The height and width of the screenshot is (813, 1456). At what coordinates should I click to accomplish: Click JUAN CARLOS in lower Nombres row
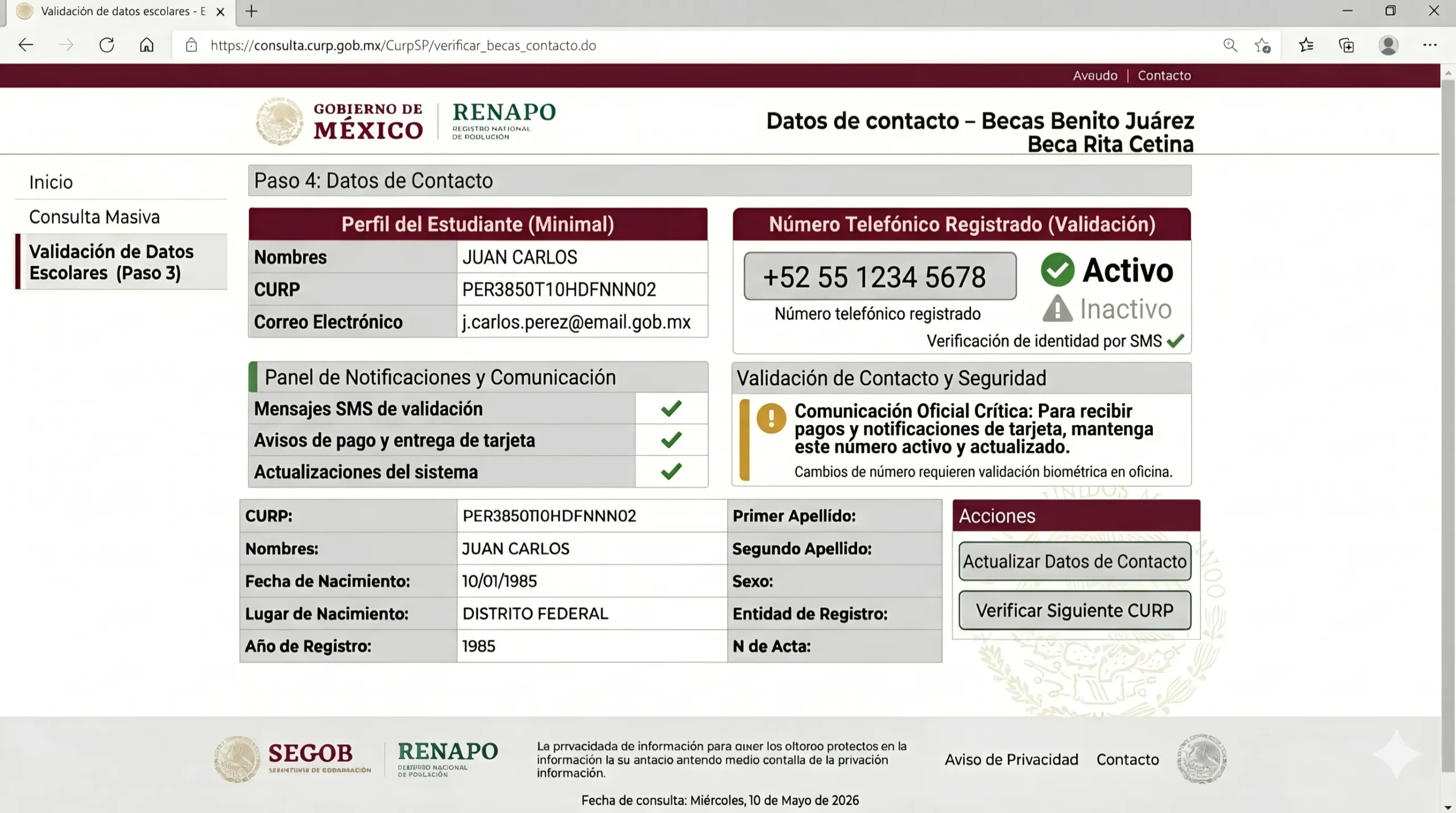click(x=515, y=548)
